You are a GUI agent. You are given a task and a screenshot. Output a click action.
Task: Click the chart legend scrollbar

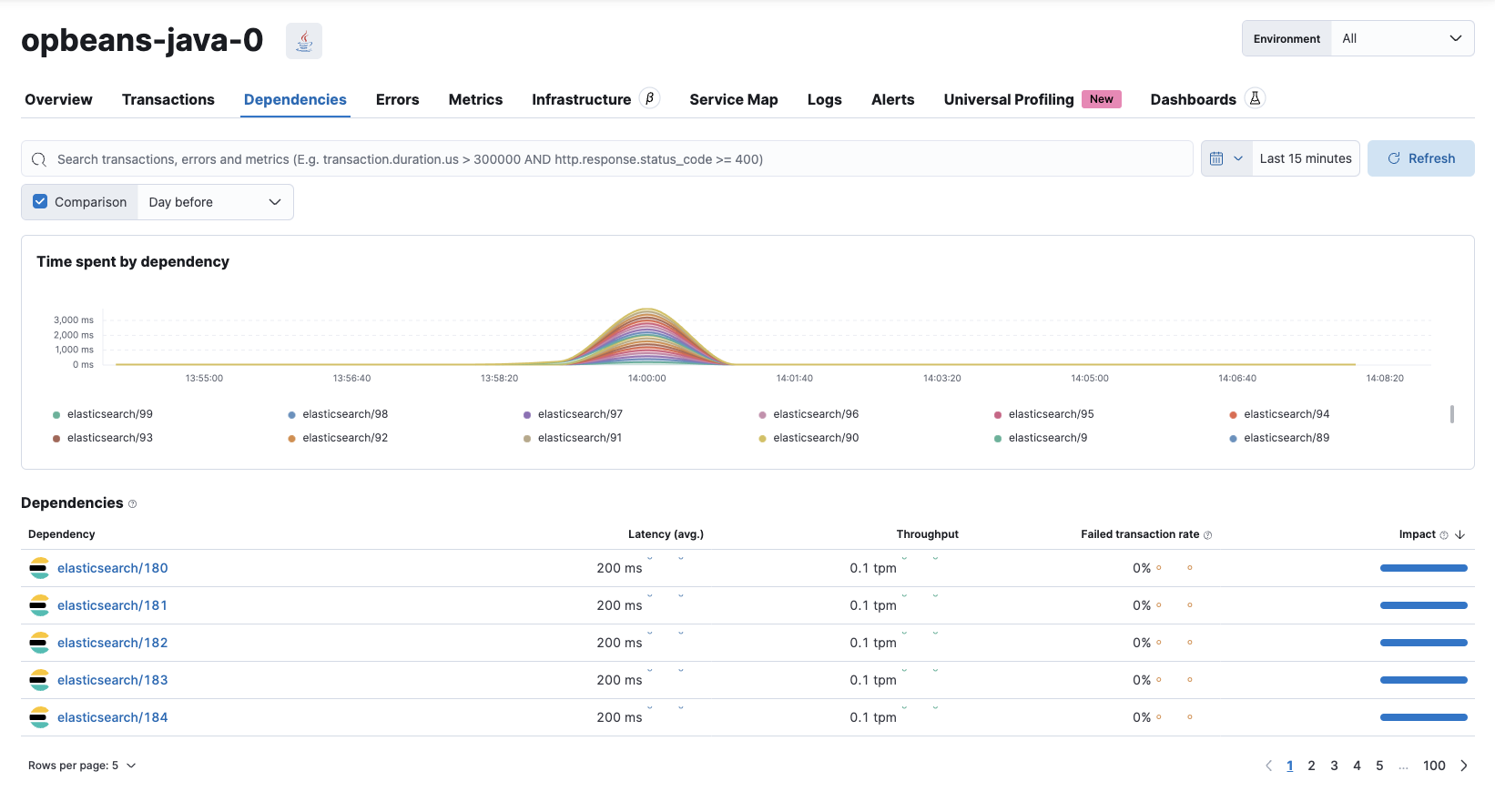point(1451,414)
